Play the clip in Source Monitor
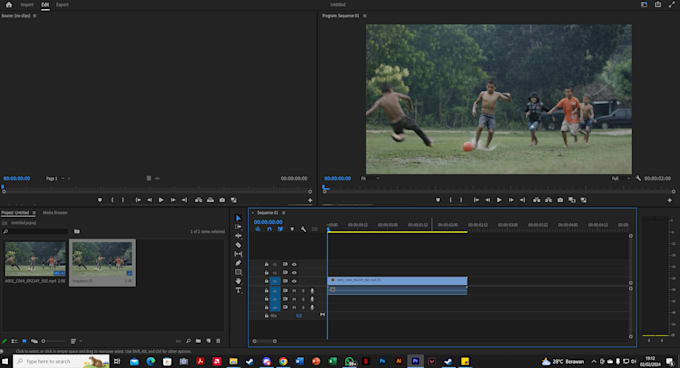Image resolution: width=680 pixels, height=368 pixels. (x=161, y=200)
